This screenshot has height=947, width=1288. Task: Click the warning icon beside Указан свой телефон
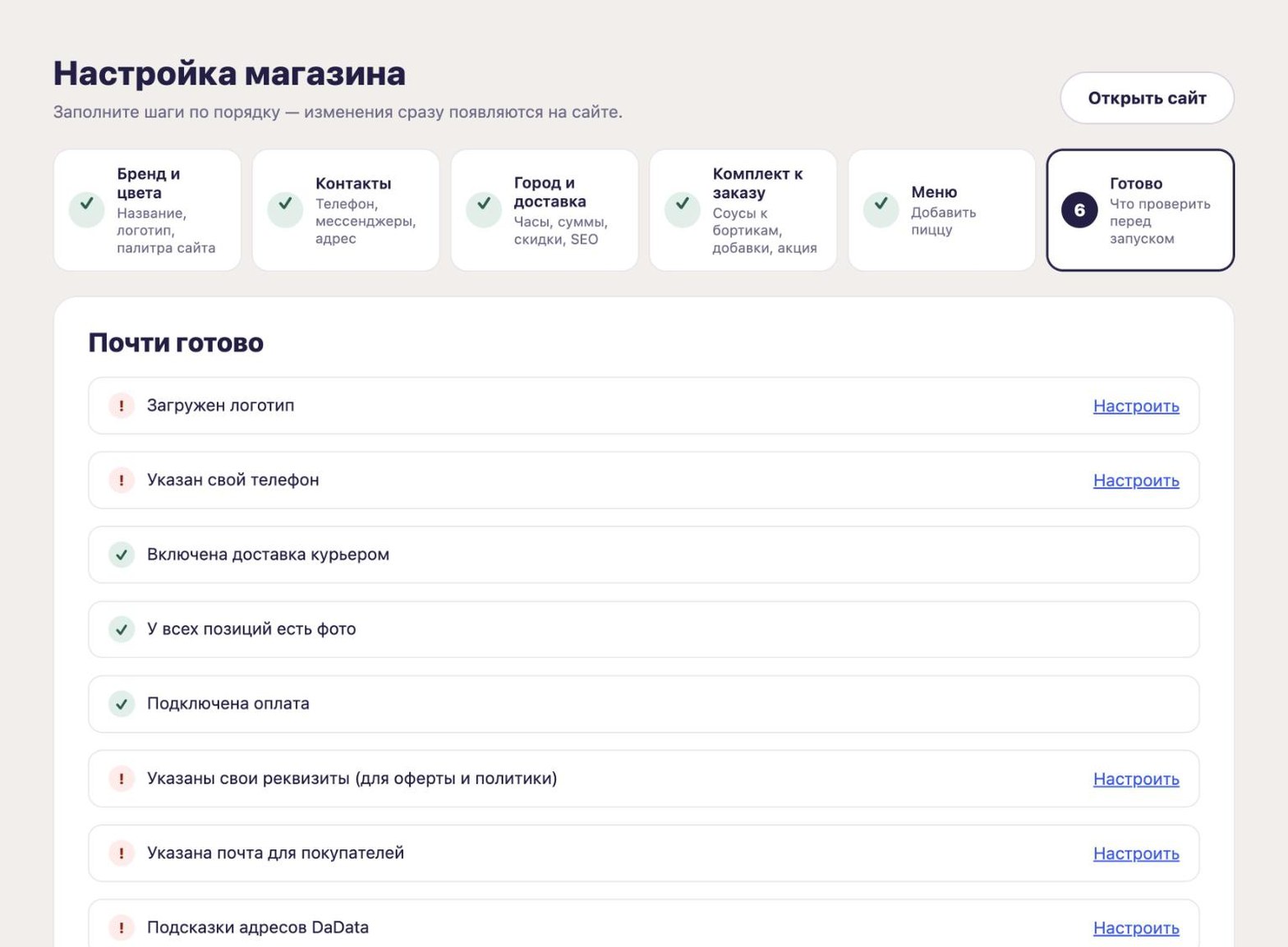click(x=122, y=480)
